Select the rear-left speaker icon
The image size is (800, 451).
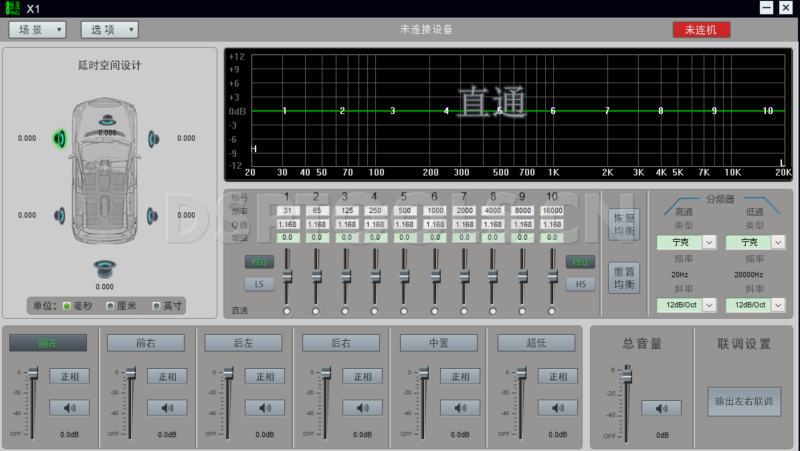59,215
